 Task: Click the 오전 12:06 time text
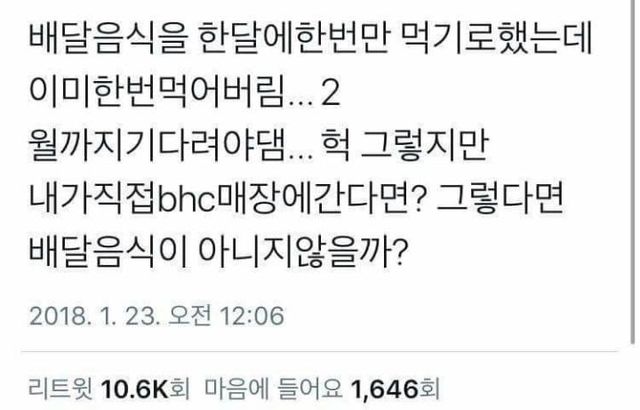pos(227,316)
